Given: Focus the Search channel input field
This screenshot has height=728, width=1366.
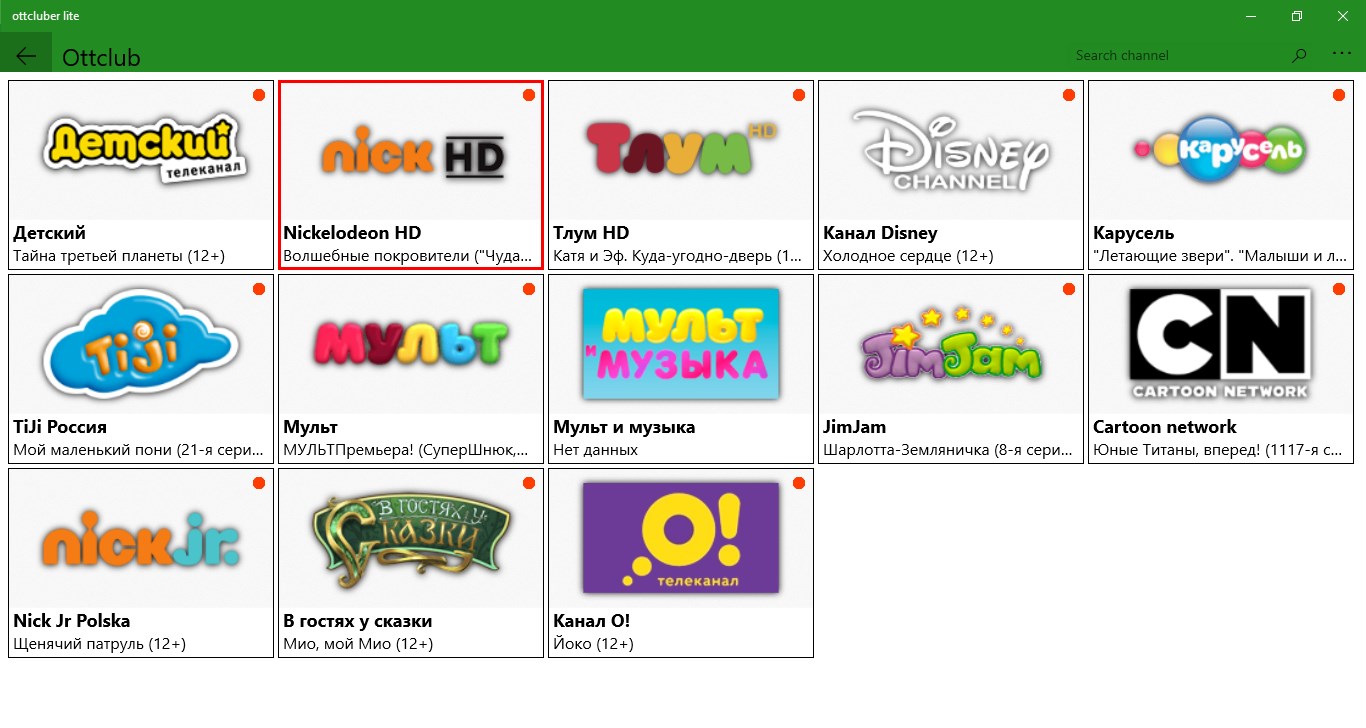Looking at the screenshot, I should (1176, 55).
